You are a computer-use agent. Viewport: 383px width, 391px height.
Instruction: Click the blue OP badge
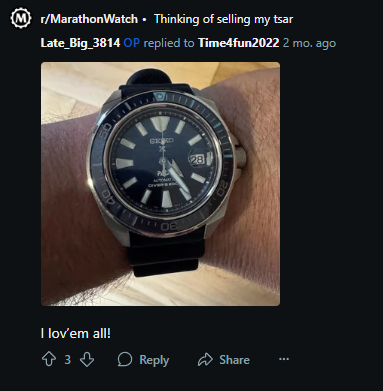[131, 43]
